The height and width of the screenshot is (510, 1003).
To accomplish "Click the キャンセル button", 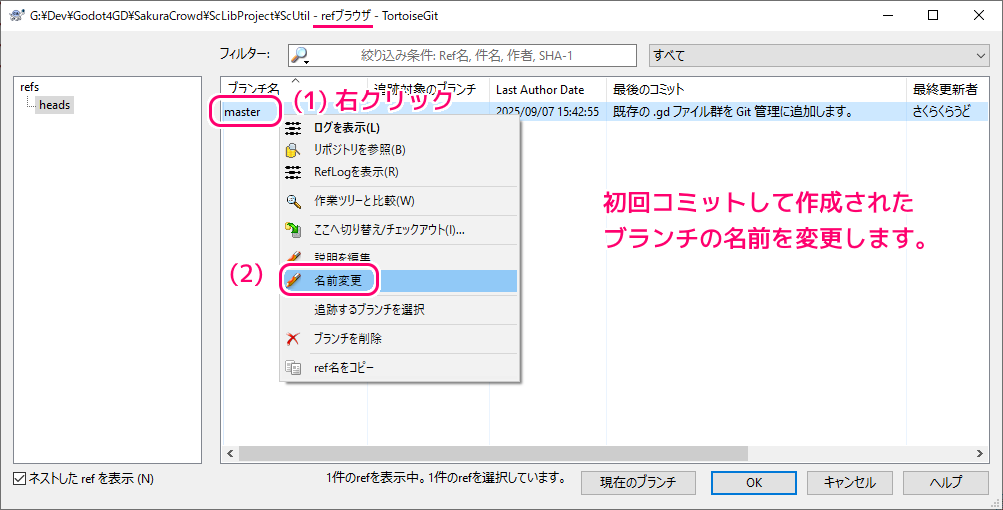I will click(849, 482).
